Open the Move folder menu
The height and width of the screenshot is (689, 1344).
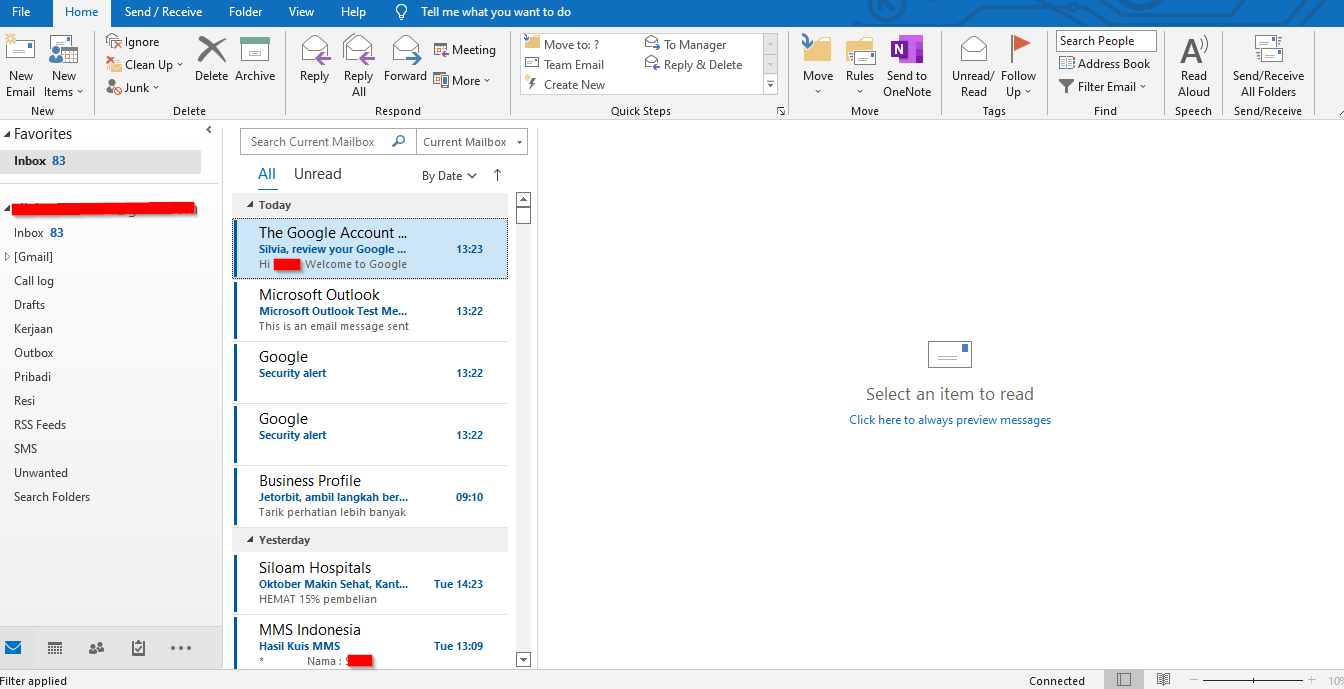coord(817,66)
